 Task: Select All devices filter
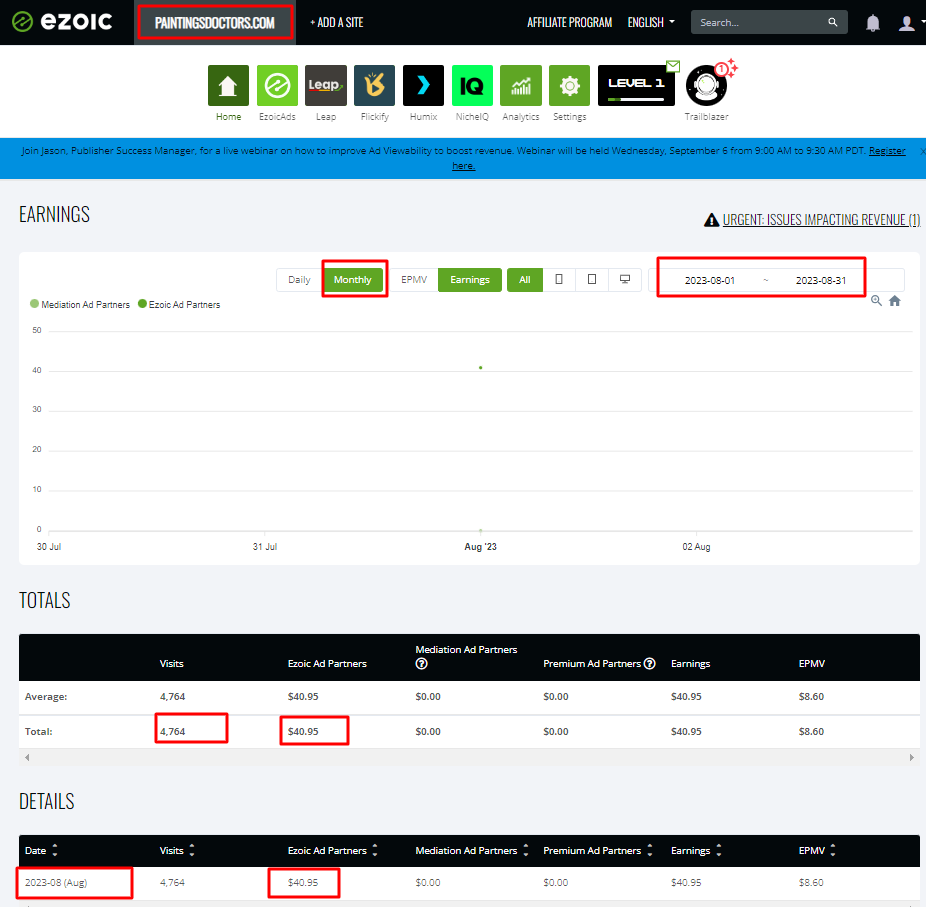coord(525,280)
